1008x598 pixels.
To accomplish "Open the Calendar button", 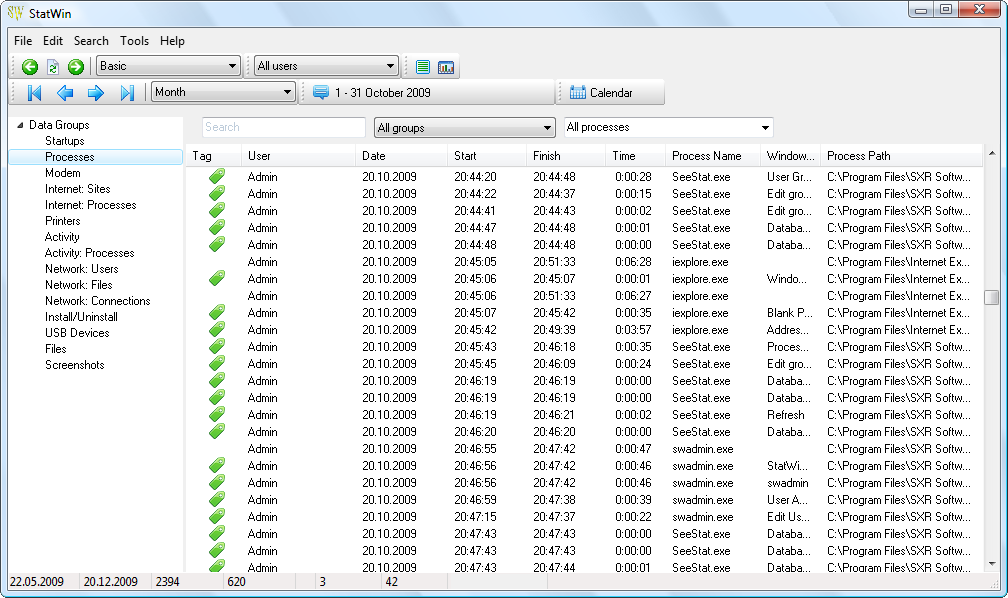I will (610, 92).
